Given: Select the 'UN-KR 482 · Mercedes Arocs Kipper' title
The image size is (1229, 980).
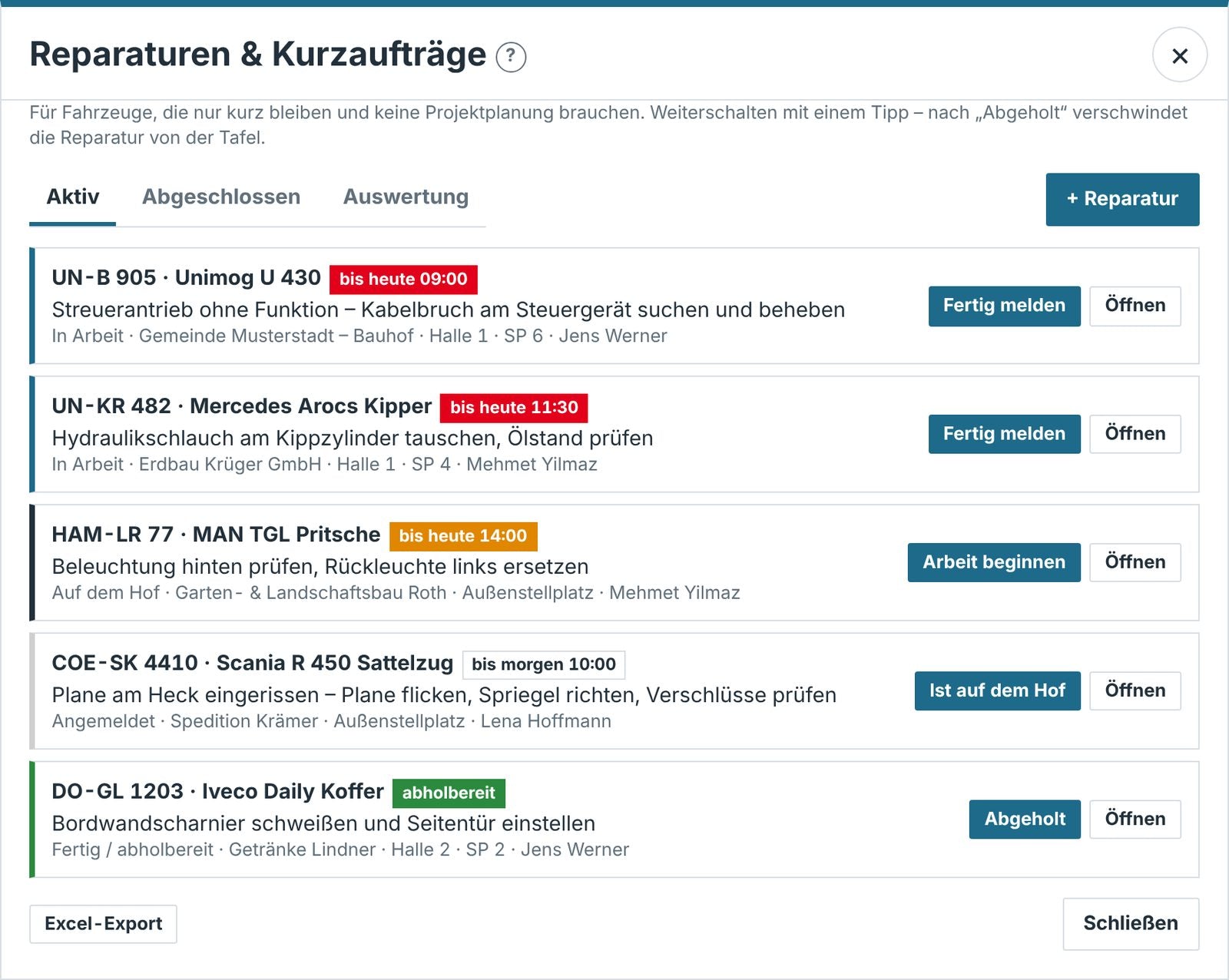Looking at the screenshot, I should pos(241,406).
